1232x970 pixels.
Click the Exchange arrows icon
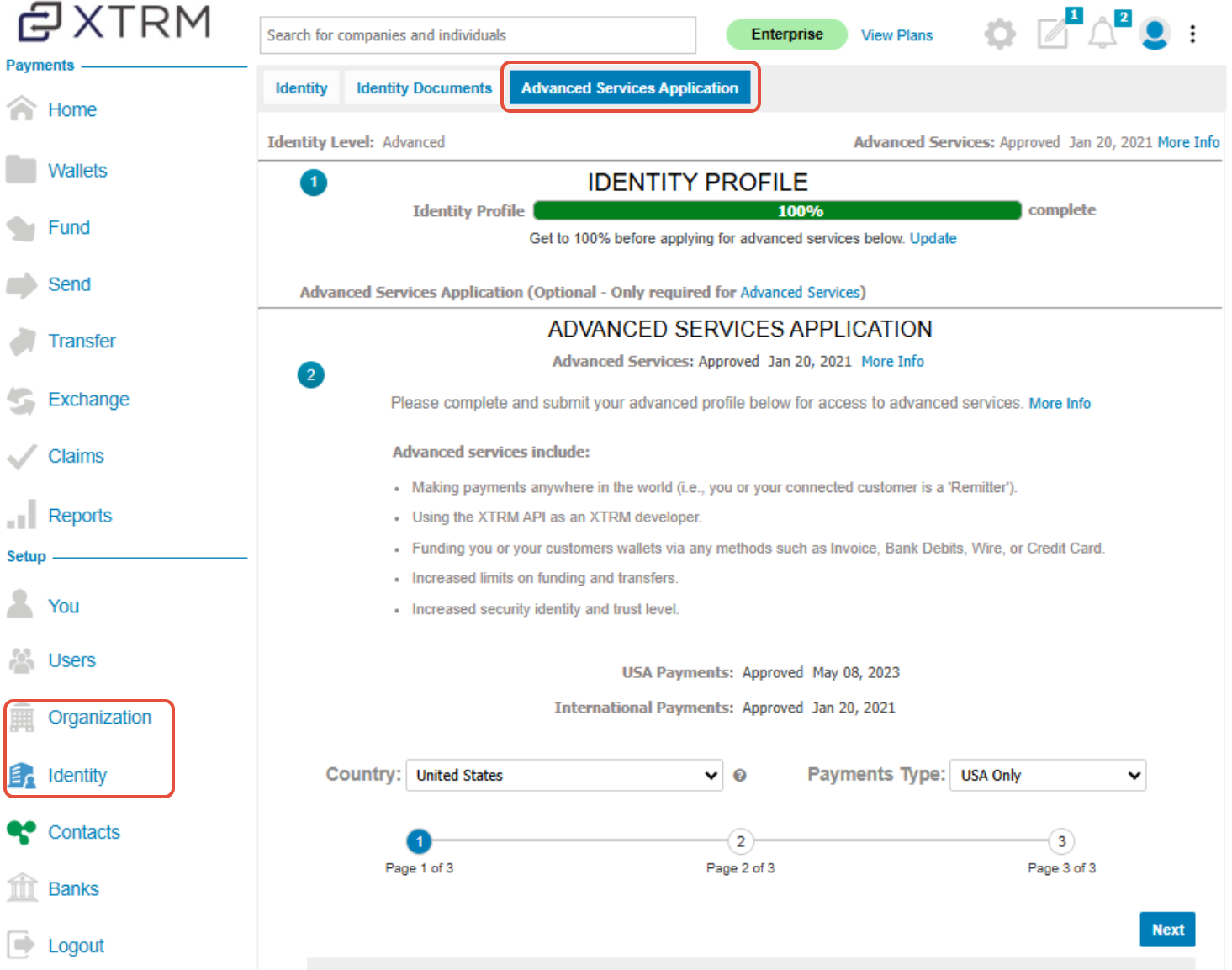pyautogui.click(x=21, y=400)
